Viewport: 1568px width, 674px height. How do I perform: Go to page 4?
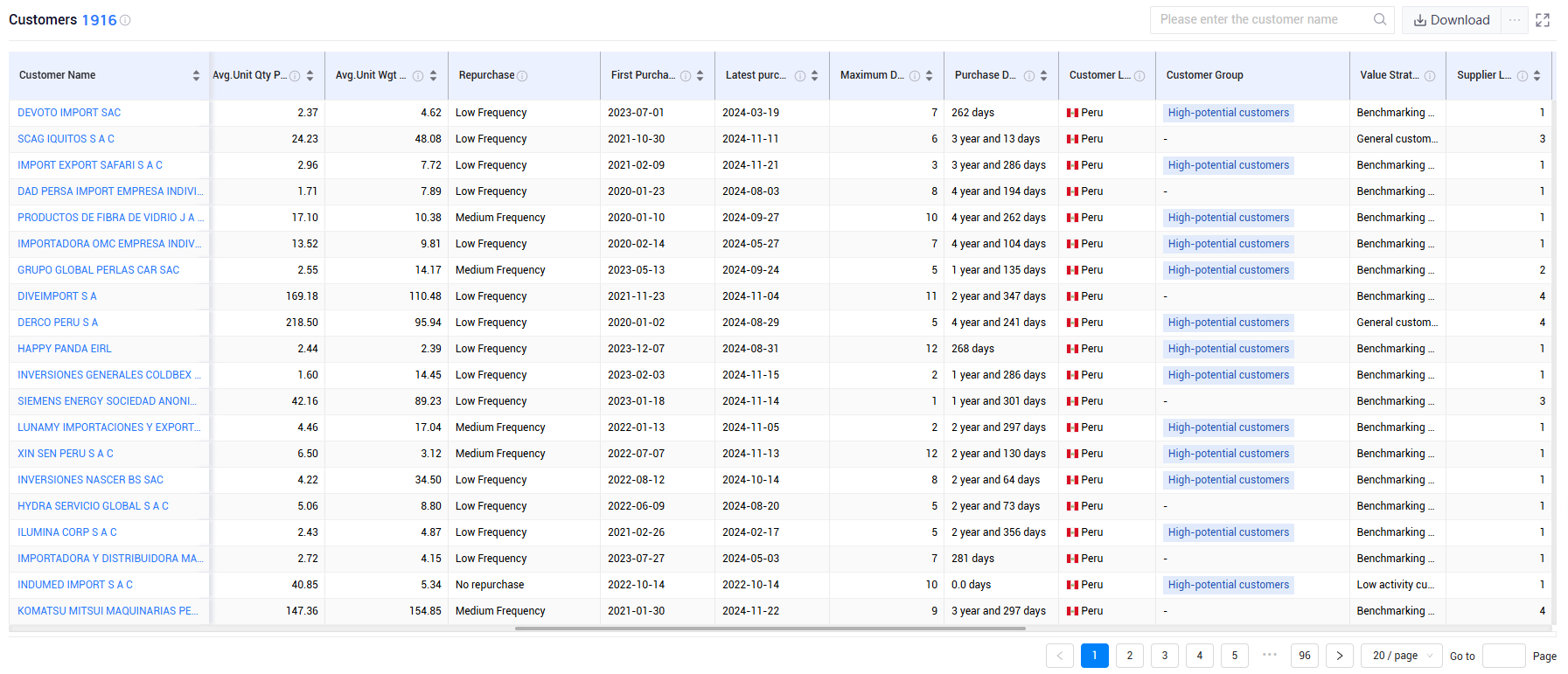point(1200,656)
